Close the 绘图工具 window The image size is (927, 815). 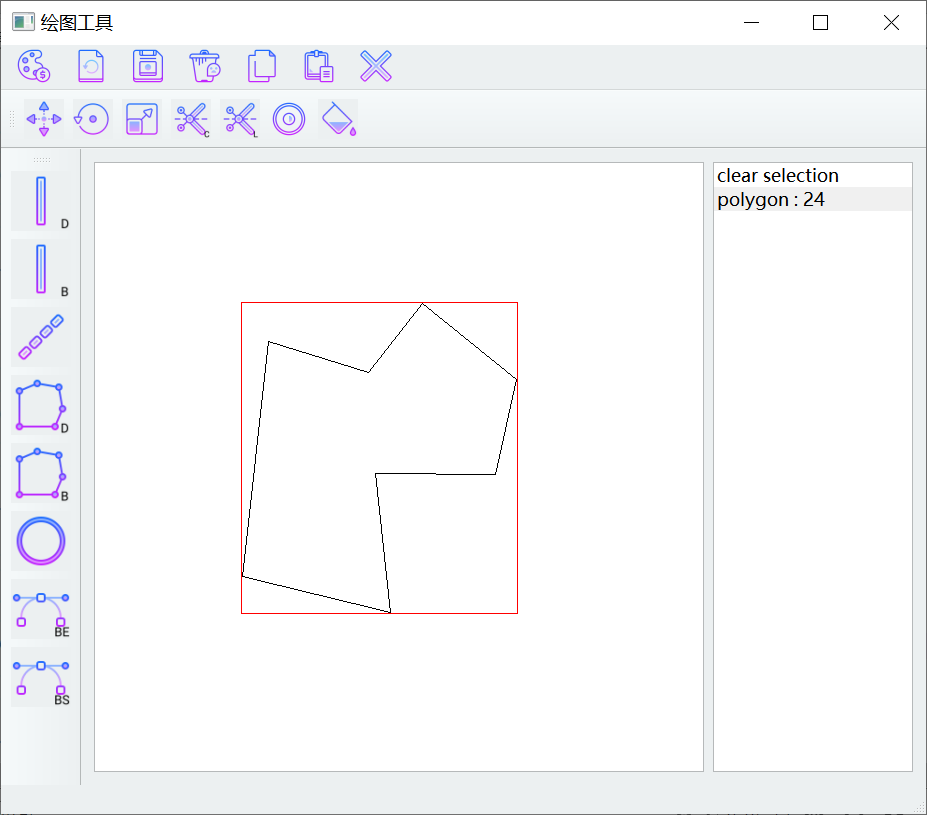[x=891, y=22]
